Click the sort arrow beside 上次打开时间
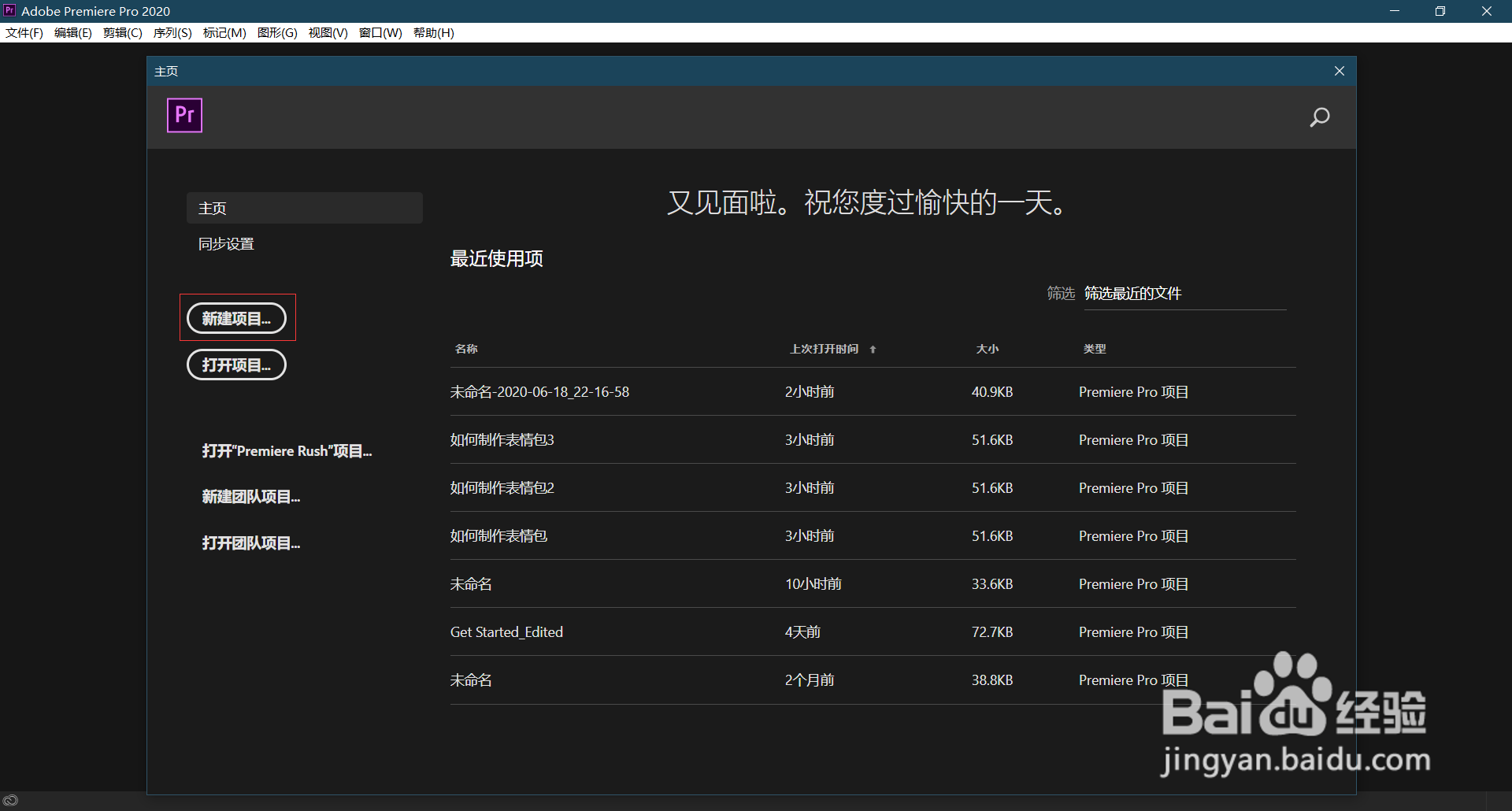Image resolution: width=1512 pixels, height=811 pixels. [873, 349]
